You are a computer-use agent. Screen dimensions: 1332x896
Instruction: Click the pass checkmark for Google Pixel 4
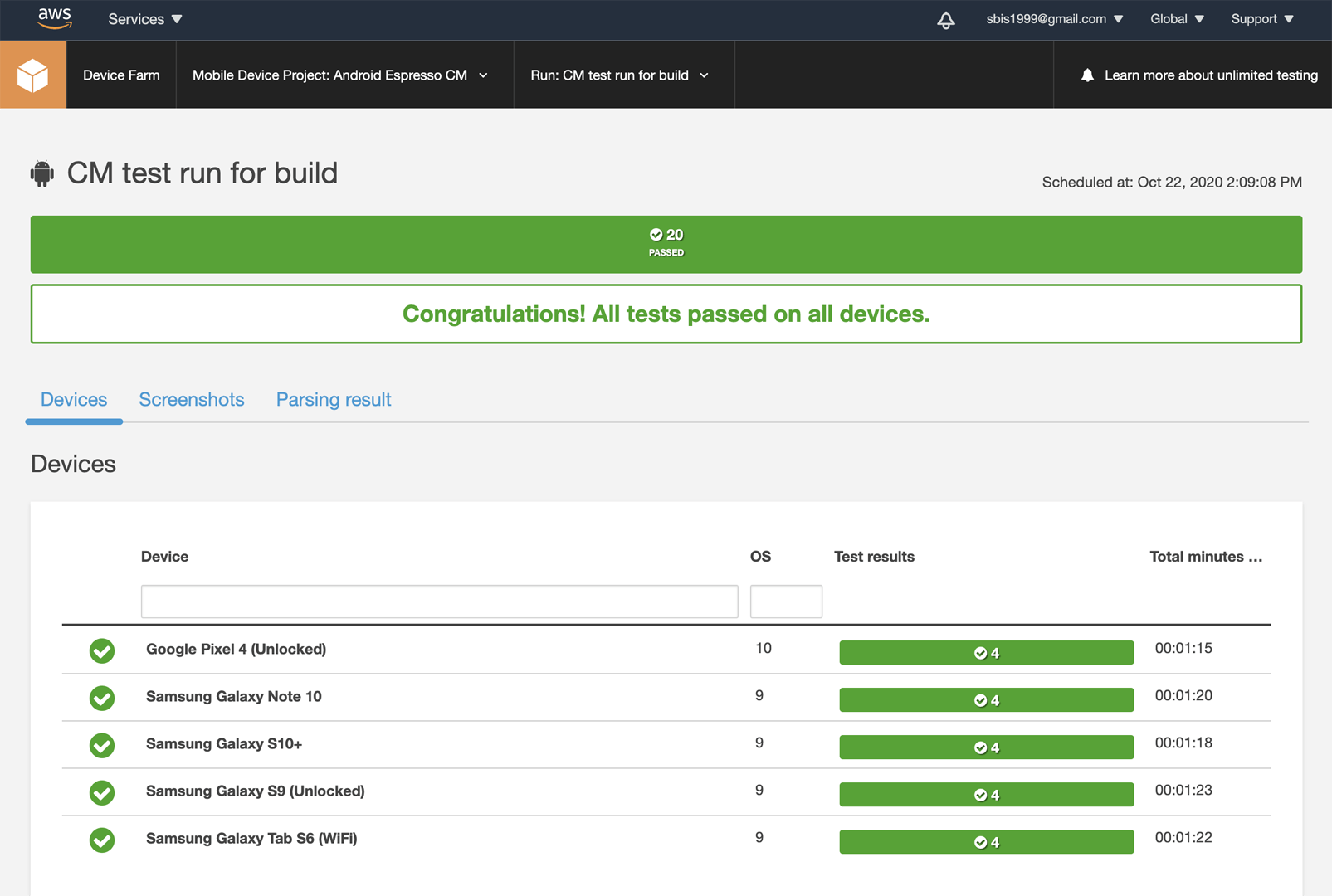(102, 650)
